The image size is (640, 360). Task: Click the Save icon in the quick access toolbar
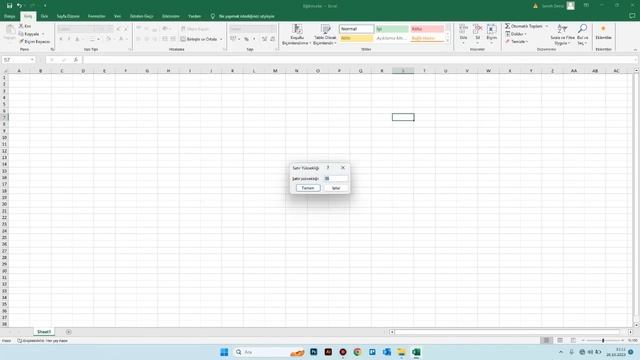click(x=9, y=6)
